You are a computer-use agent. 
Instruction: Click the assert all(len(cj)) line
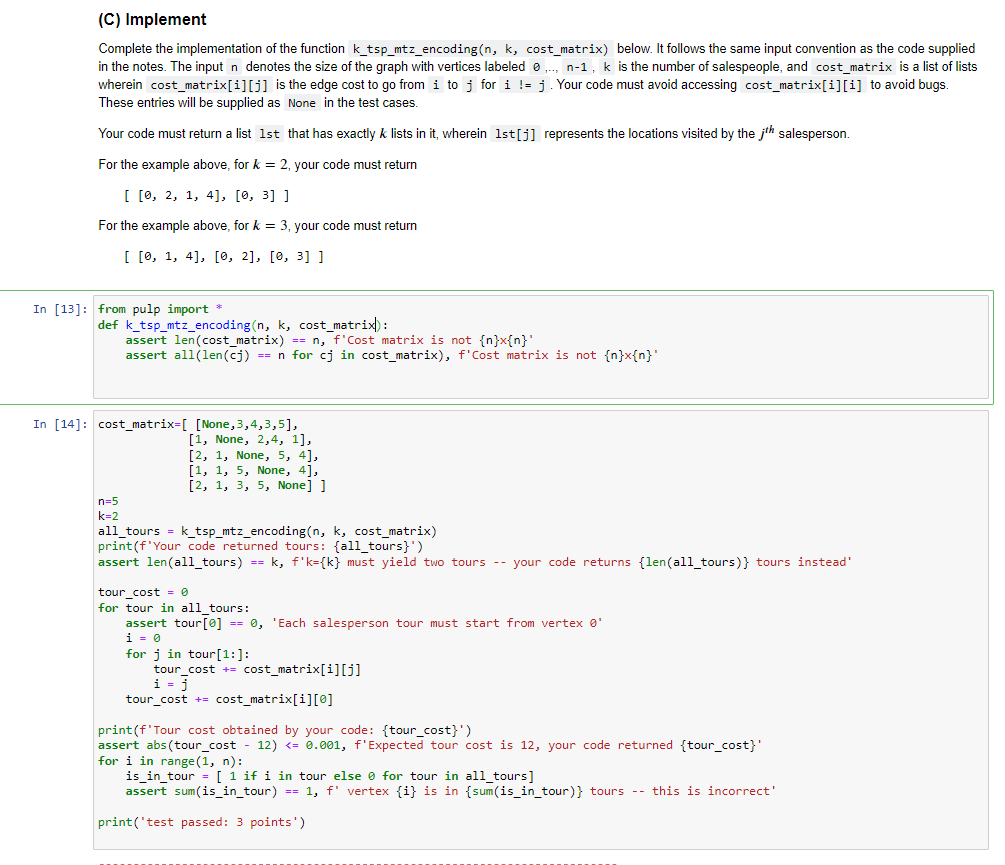click(x=290, y=354)
